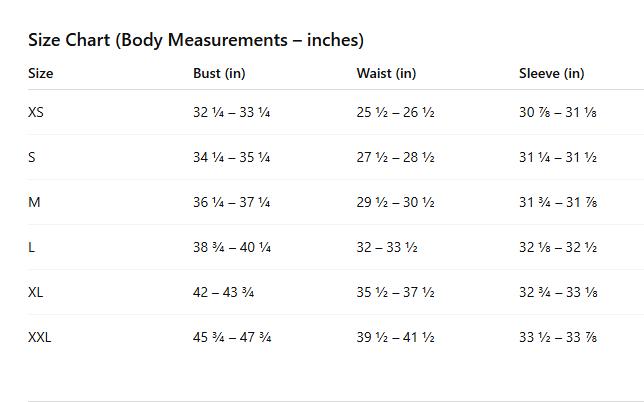Image resolution: width=644 pixels, height=402 pixels.
Task: Click the Waist (in) column header
Action: coord(386,73)
